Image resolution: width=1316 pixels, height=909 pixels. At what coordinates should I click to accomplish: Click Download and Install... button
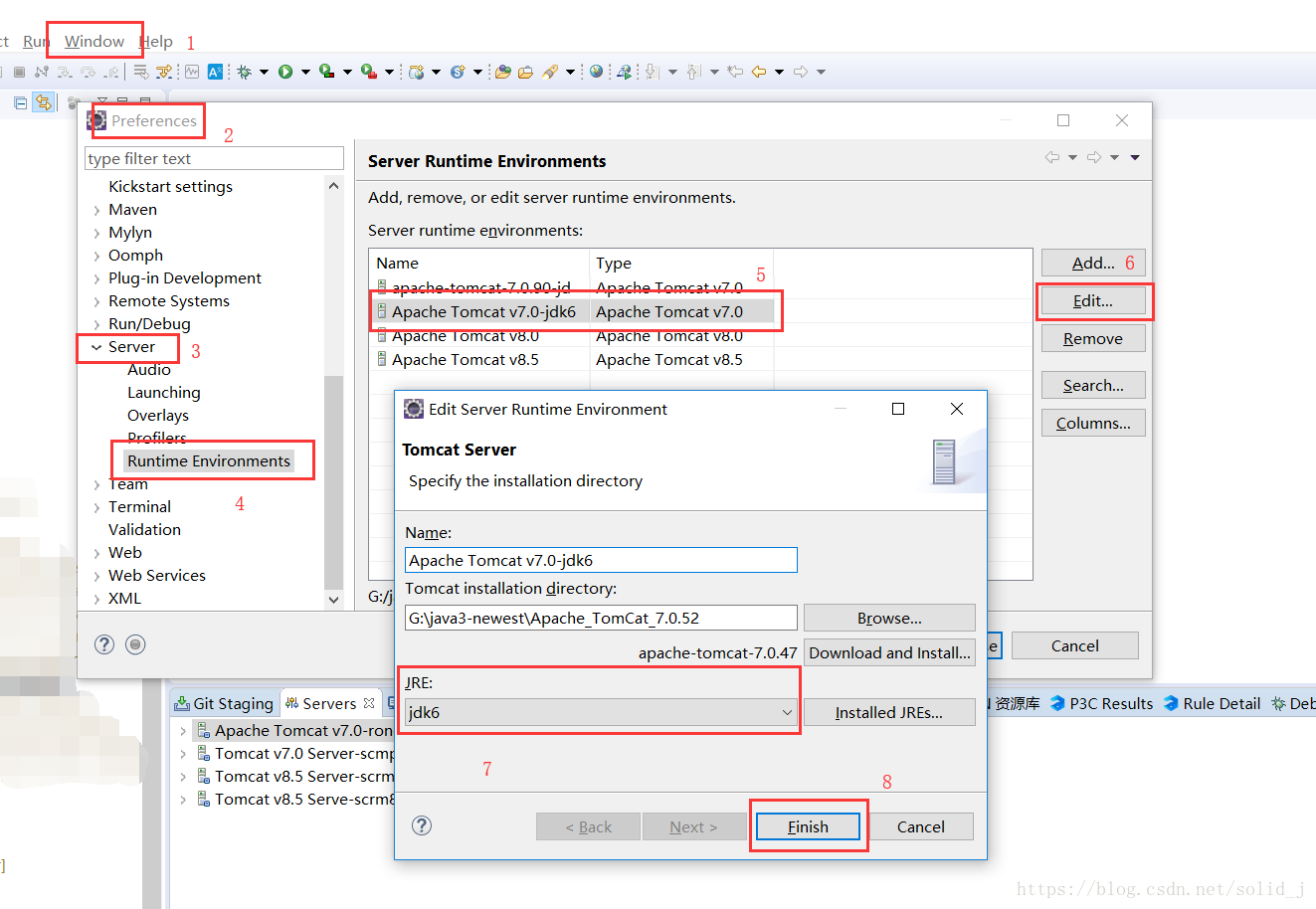point(889,652)
